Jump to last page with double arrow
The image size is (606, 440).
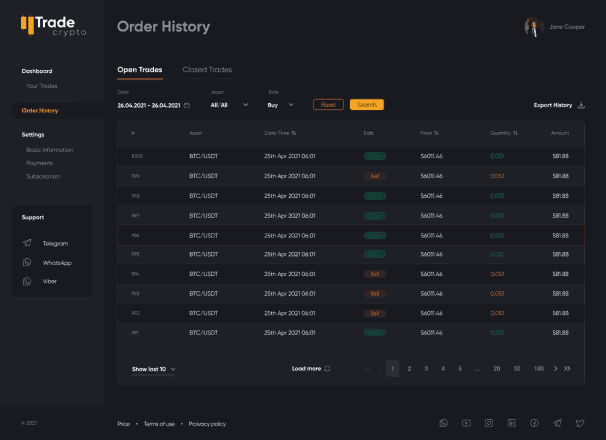(x=568, y=369)
